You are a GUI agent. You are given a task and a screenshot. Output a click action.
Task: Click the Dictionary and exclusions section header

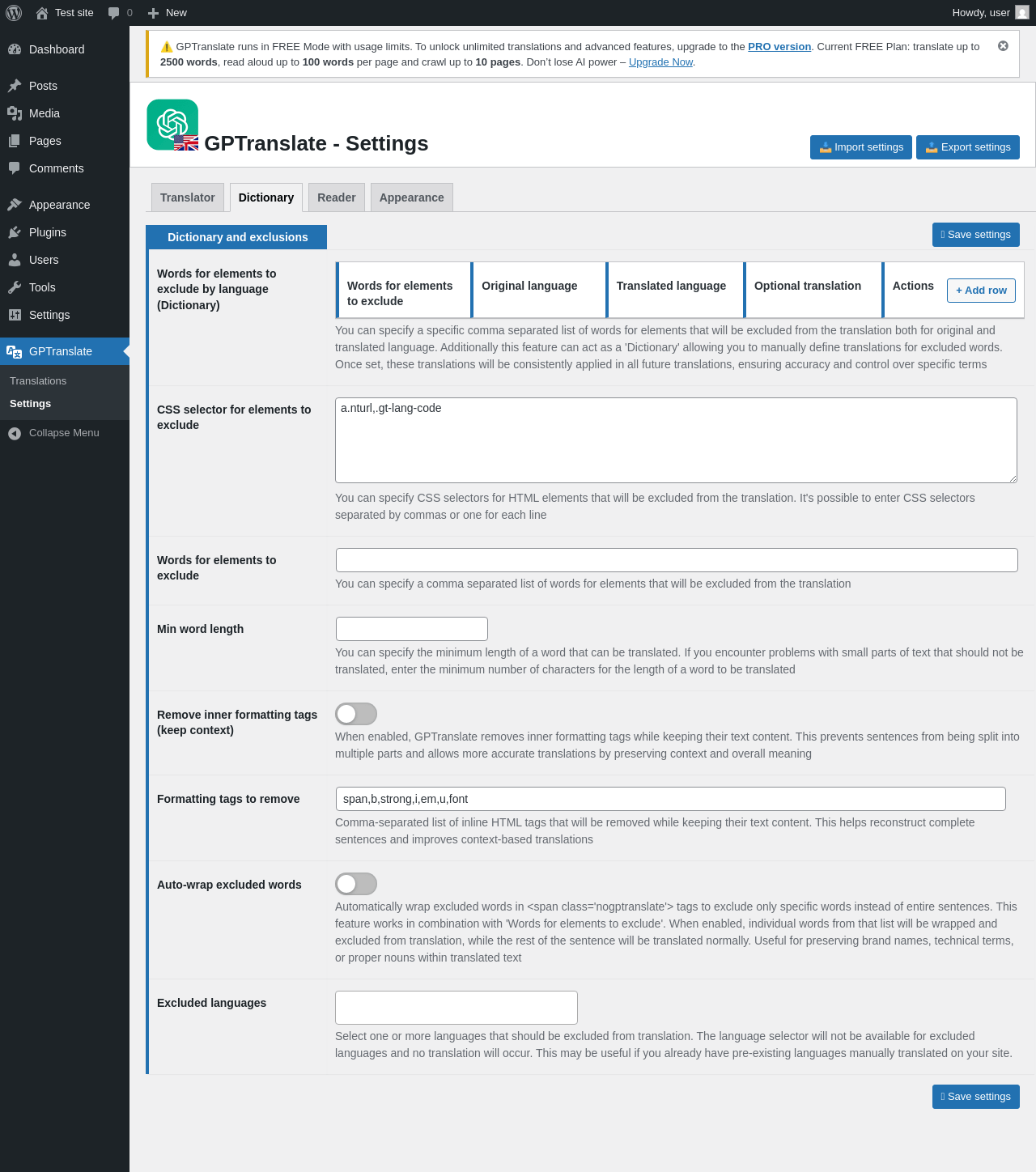point(237,237)
